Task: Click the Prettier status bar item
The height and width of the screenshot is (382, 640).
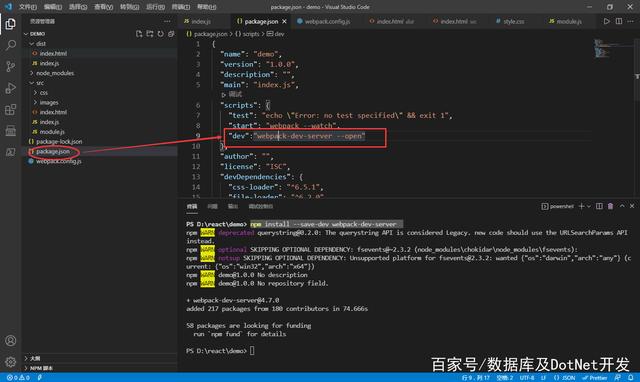Action: 595,378
